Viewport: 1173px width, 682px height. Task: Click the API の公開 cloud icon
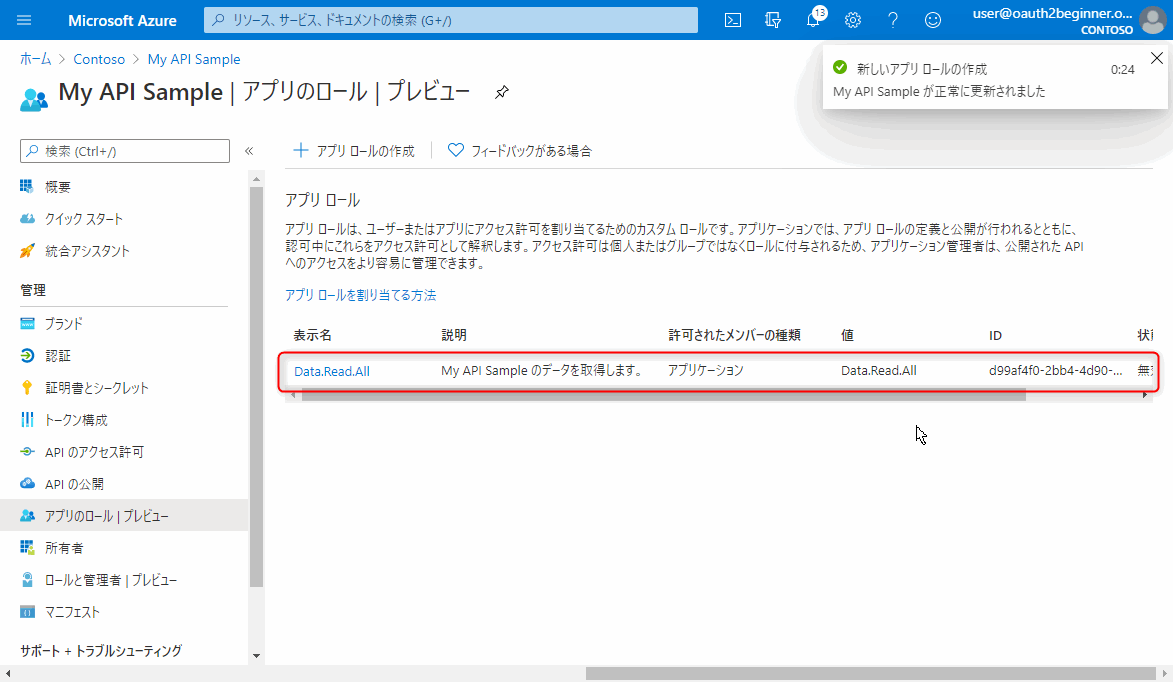(27, 484)
